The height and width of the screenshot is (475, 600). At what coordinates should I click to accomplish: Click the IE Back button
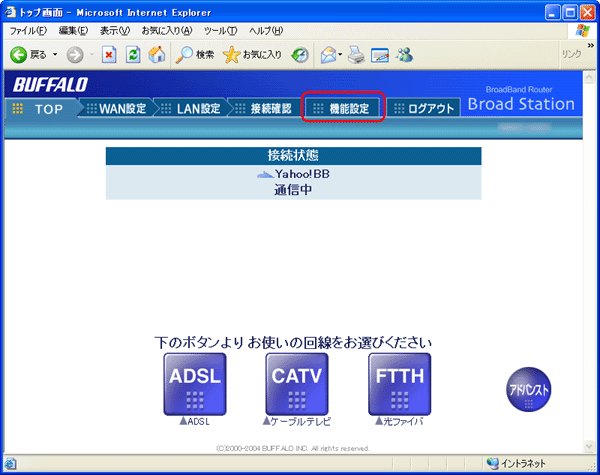pos(28,55)
